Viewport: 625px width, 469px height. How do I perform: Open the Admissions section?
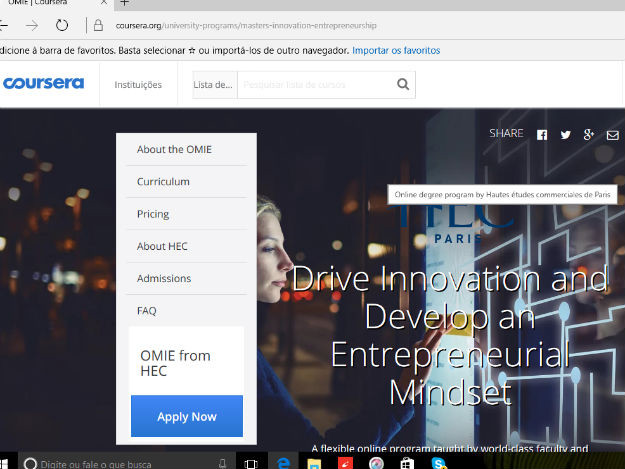[x=164, y=278]
